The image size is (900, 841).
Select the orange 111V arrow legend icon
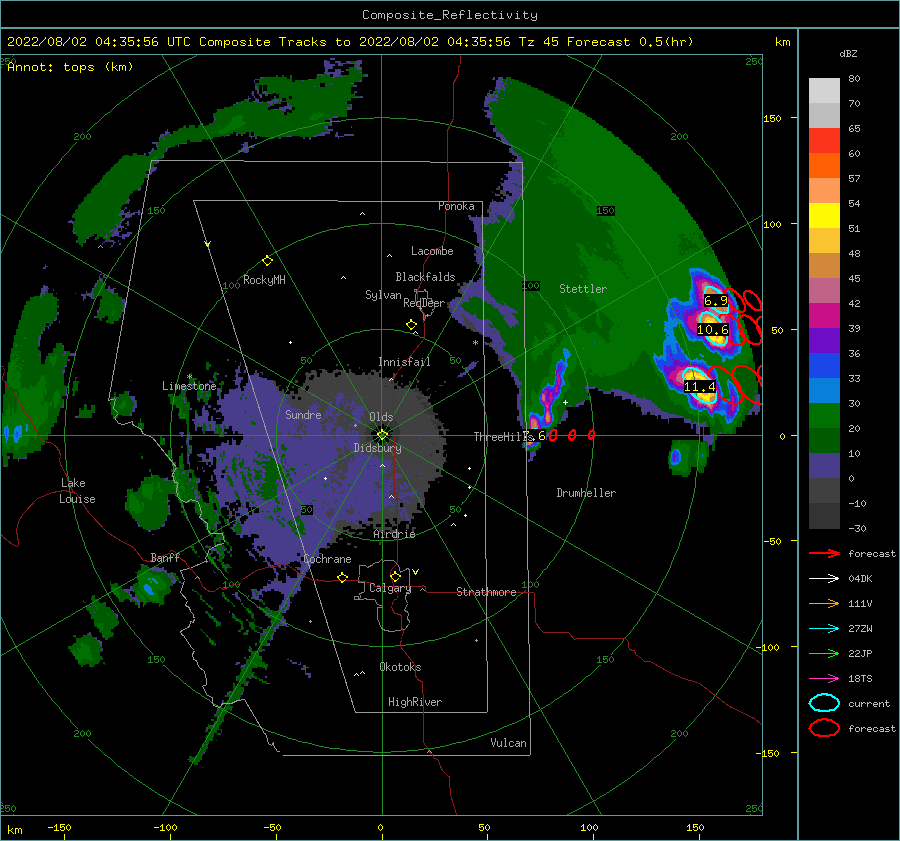[x=824, y=603]
